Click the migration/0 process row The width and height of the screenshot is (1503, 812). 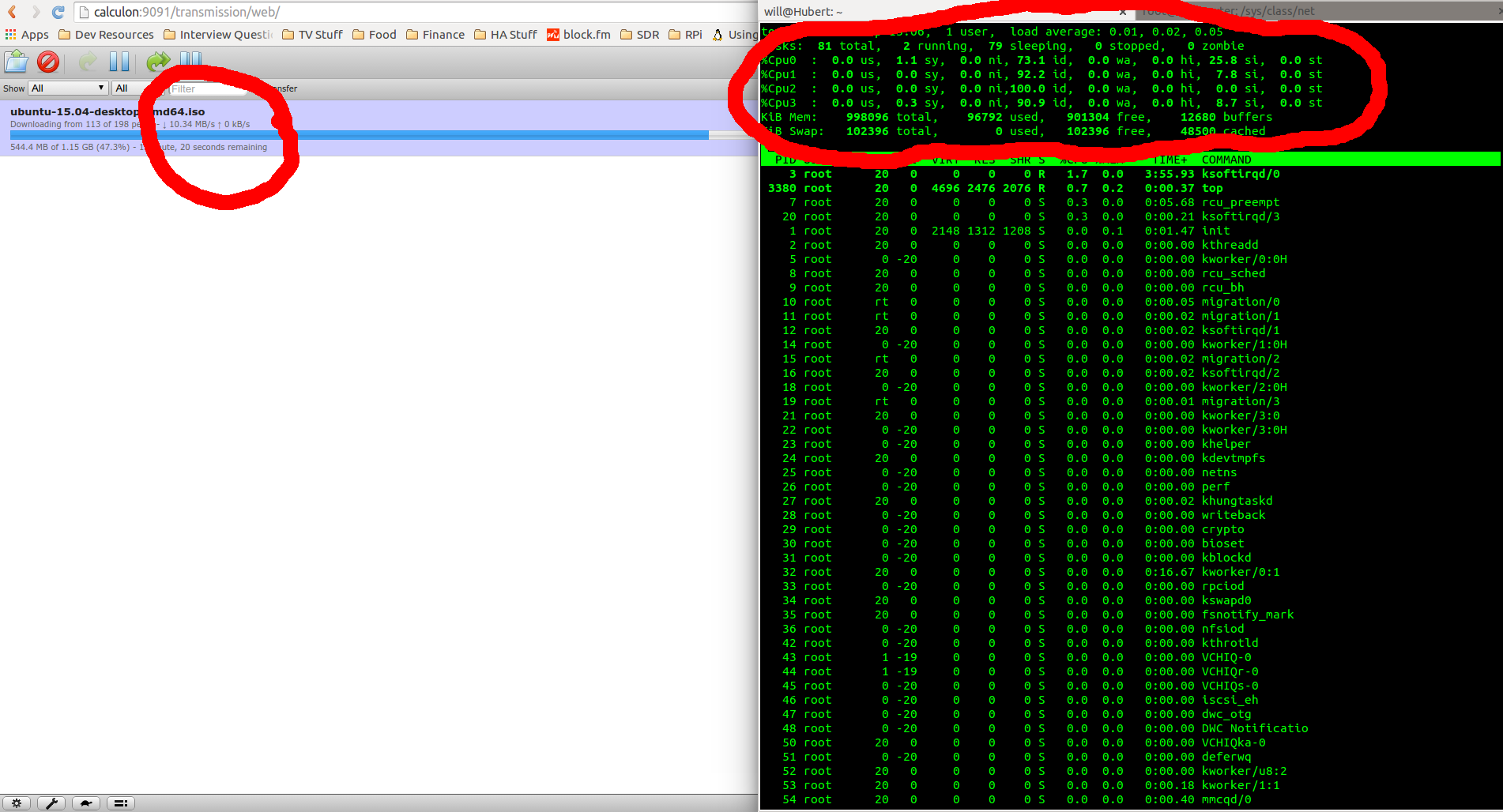click(1130, 302)
